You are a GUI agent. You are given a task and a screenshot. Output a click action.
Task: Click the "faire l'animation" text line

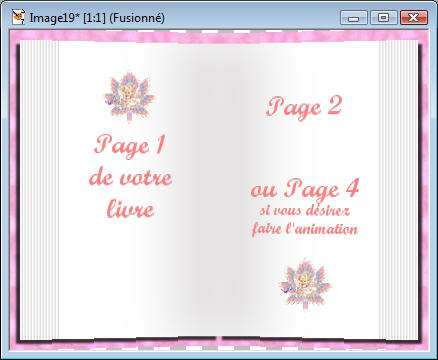click(x=304, y=229)
